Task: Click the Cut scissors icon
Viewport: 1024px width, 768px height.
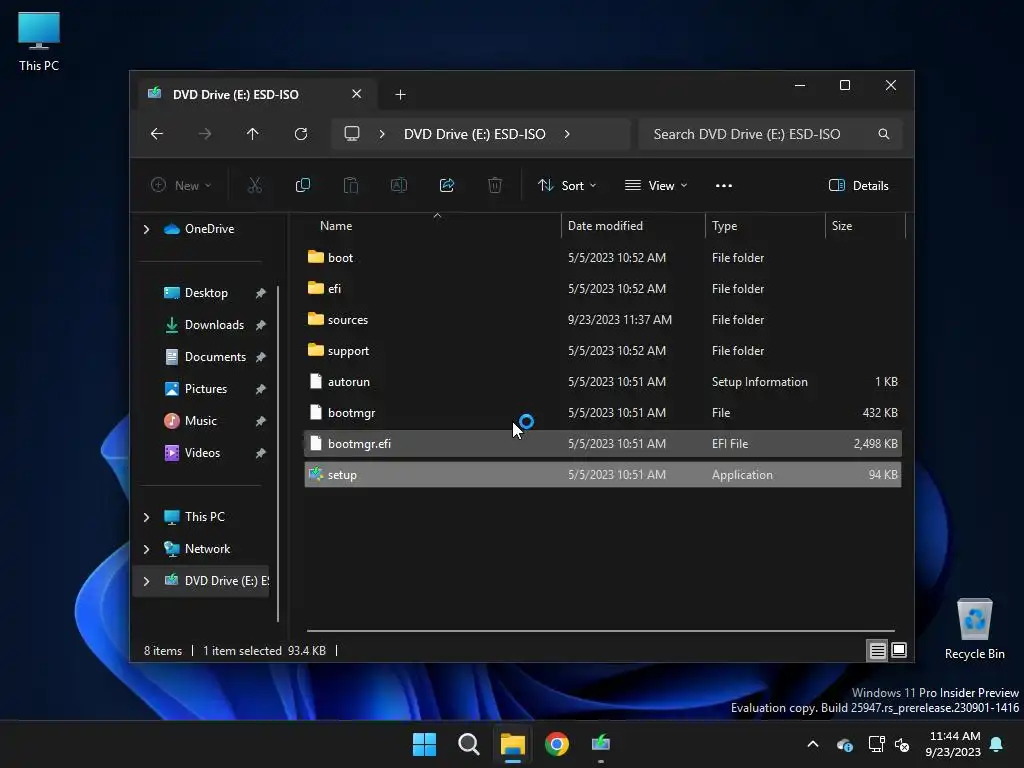Action: pos(255,185)
